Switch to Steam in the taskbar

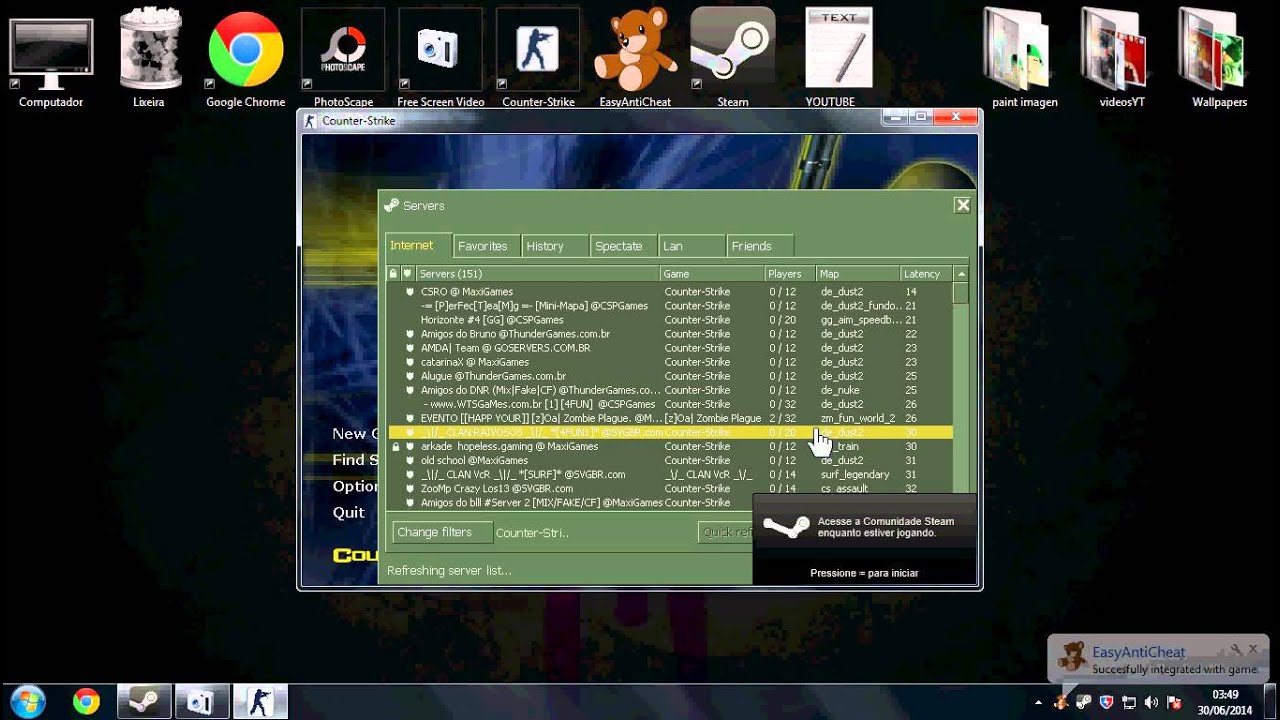144,702
